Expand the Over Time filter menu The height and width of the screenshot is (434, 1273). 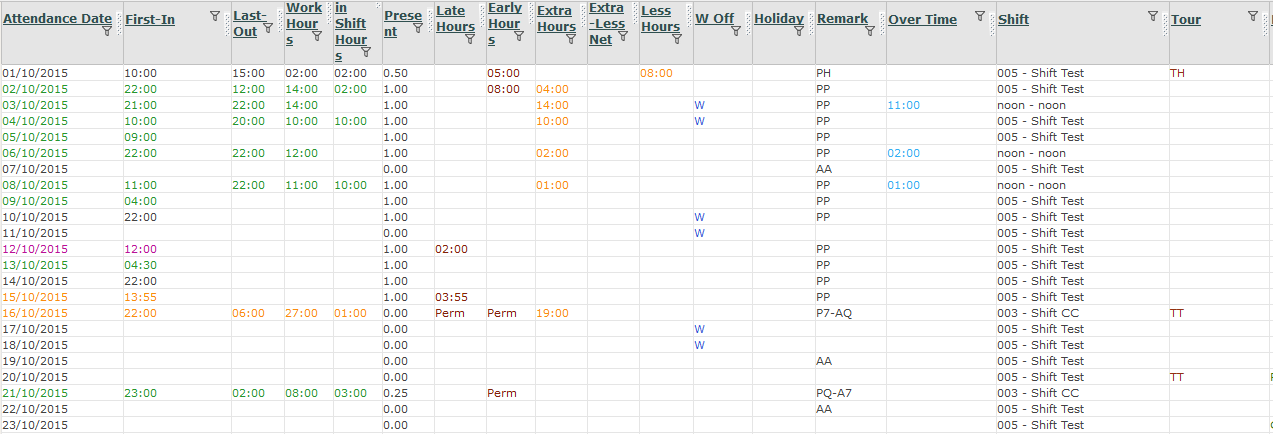point(979,16)
